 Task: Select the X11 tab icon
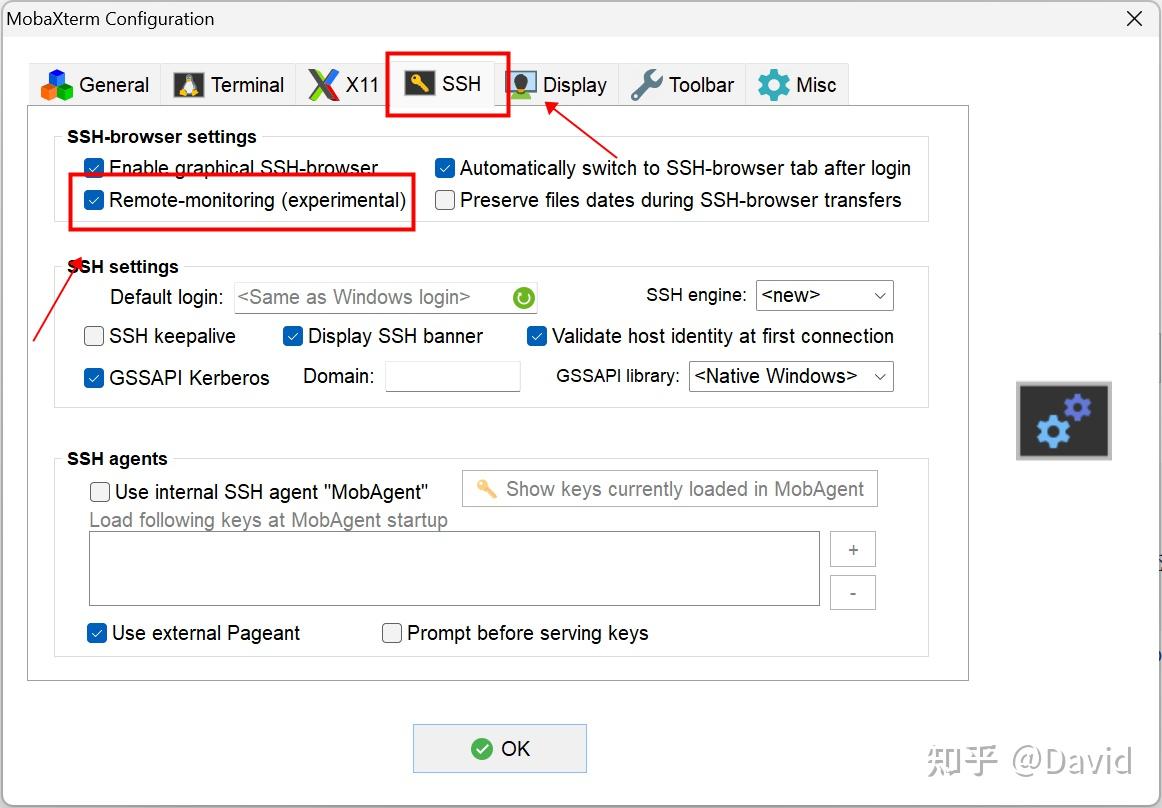[x=325, y=84]
